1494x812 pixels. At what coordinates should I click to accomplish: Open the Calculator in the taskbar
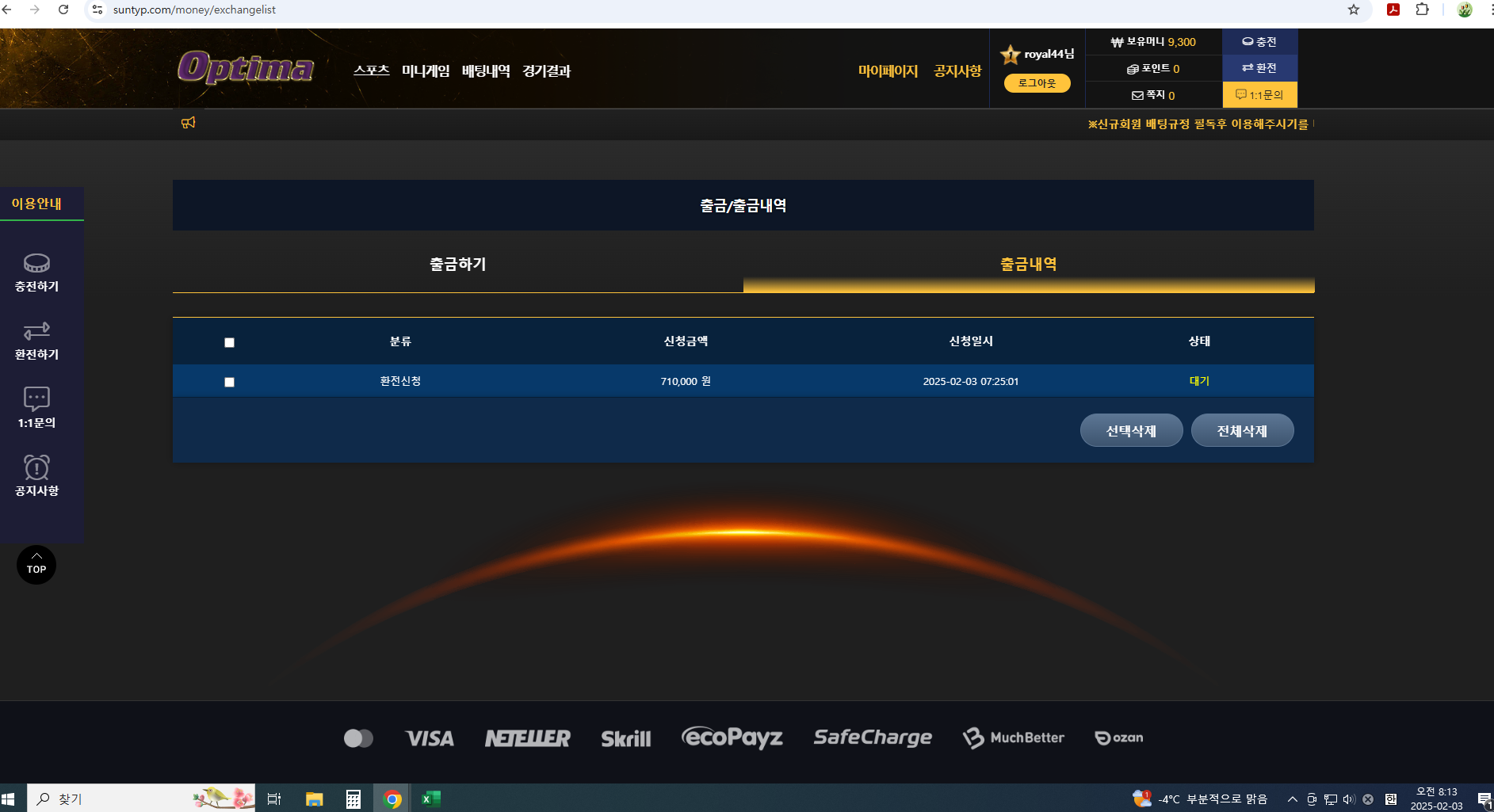coord(353,799)
